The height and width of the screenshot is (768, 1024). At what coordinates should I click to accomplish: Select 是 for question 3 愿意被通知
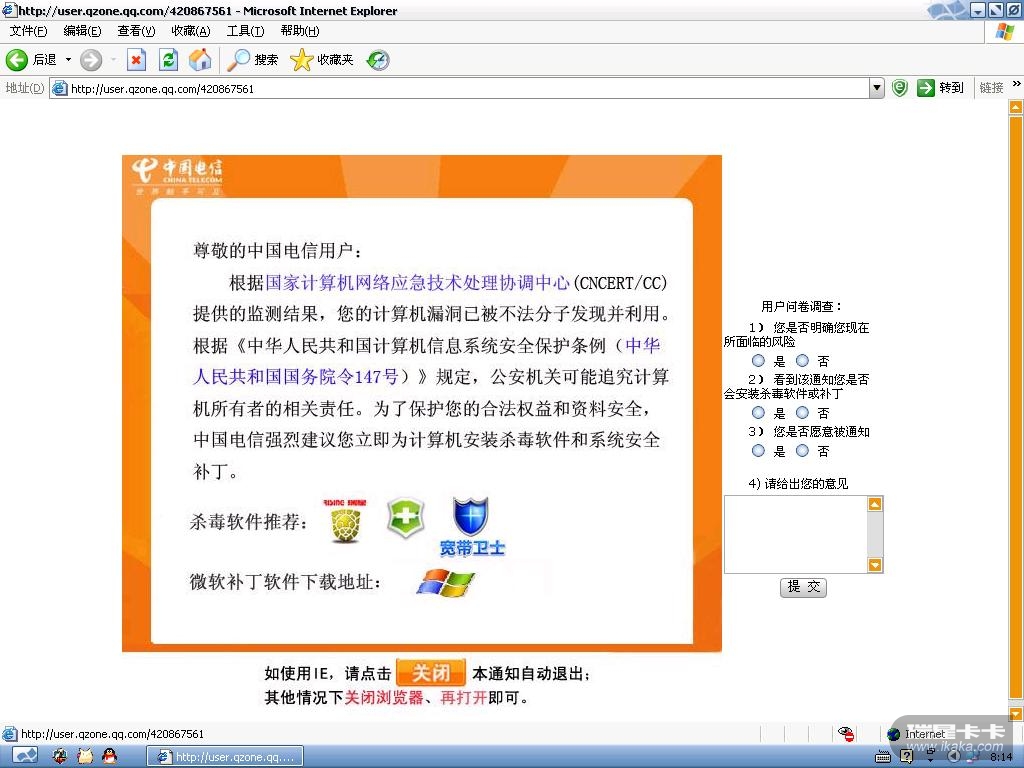pyautogui.click(x=758, y=451)
